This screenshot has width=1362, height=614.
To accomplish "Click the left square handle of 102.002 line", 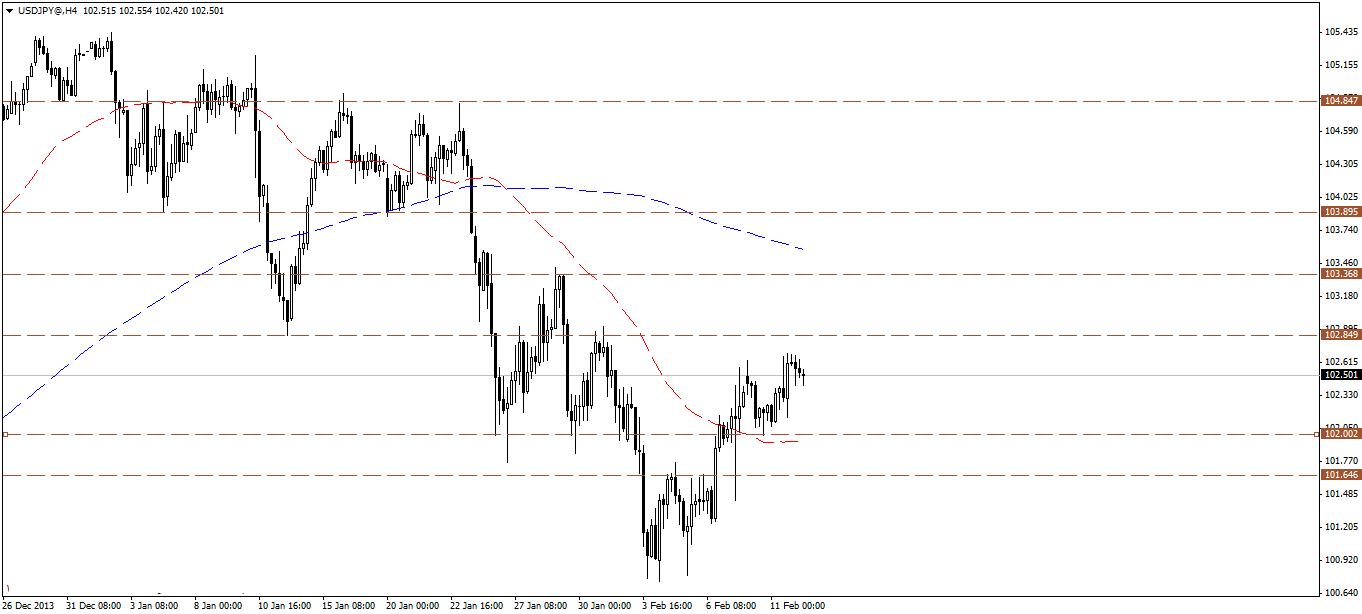I will pyautogui.click(x=5, y=434).
